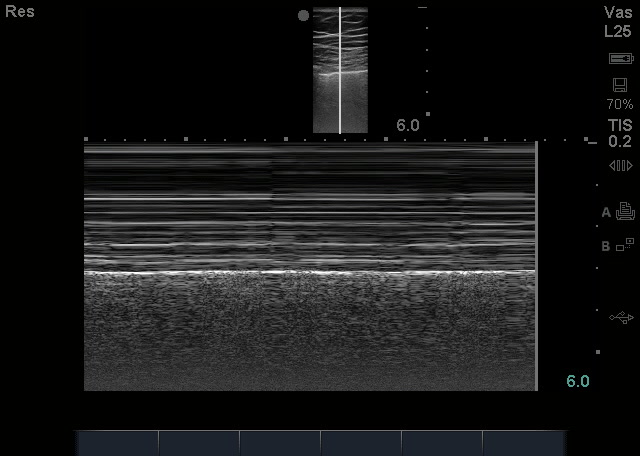Click the Res optimization label
The image size is (640, 456).
coord(20,12)
